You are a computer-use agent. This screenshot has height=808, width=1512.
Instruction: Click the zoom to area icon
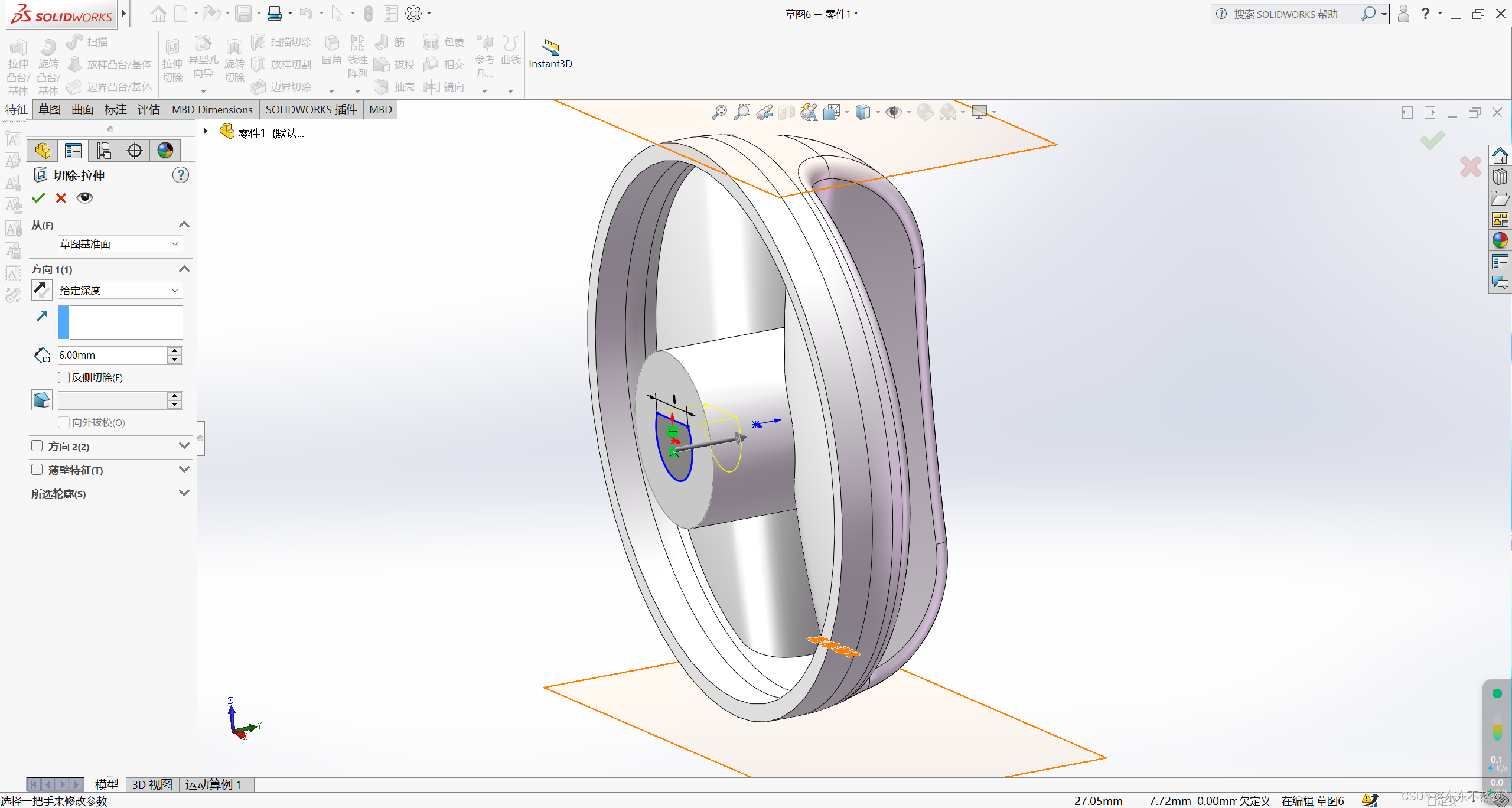742,112
